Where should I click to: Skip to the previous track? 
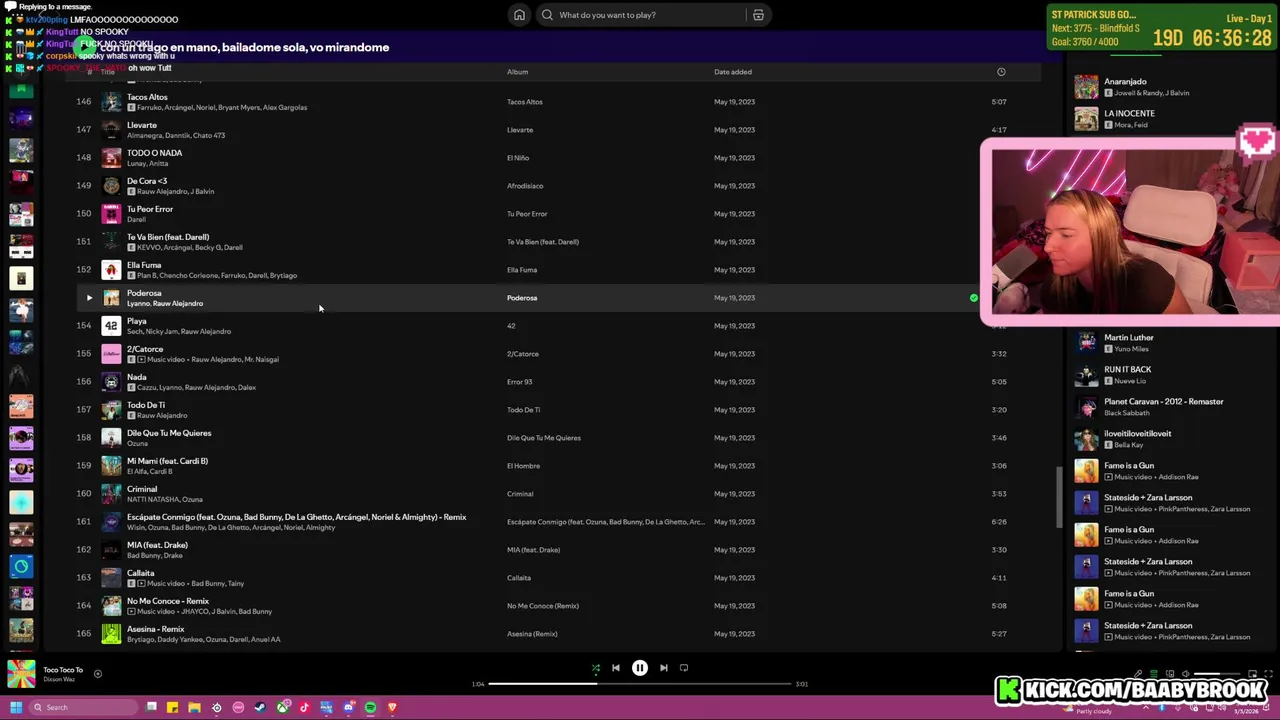click(x=616, y=668)
